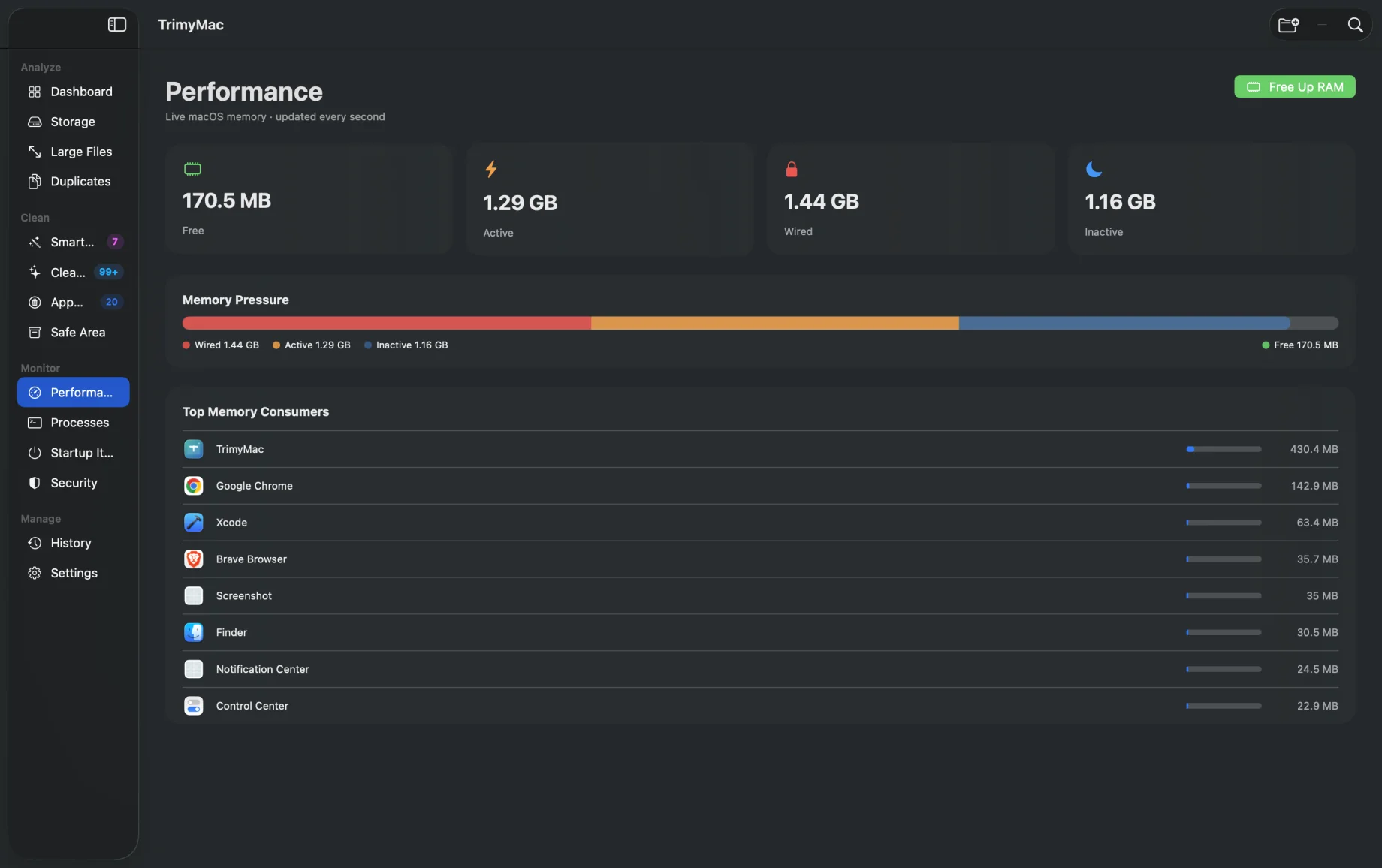Image resolution: width=1382 pixels, height=868 pixels.
Task: Select the Notification Center row
Action: coord(760,669)
